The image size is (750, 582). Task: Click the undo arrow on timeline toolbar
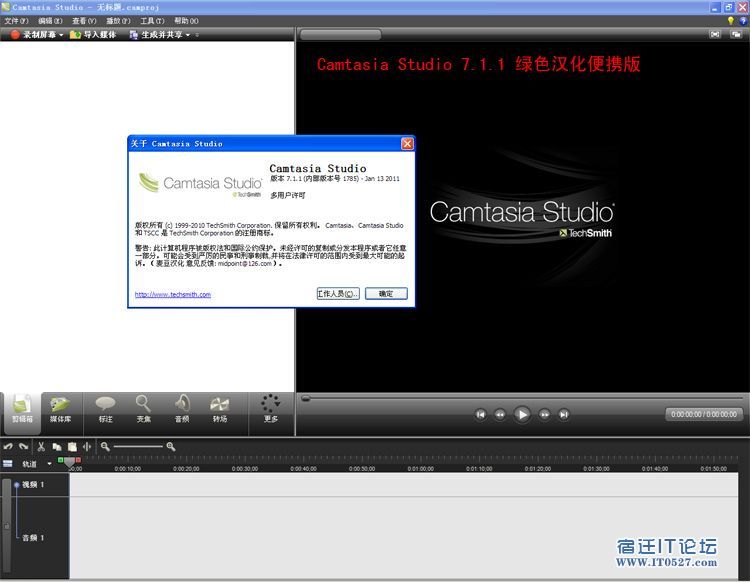8,447
